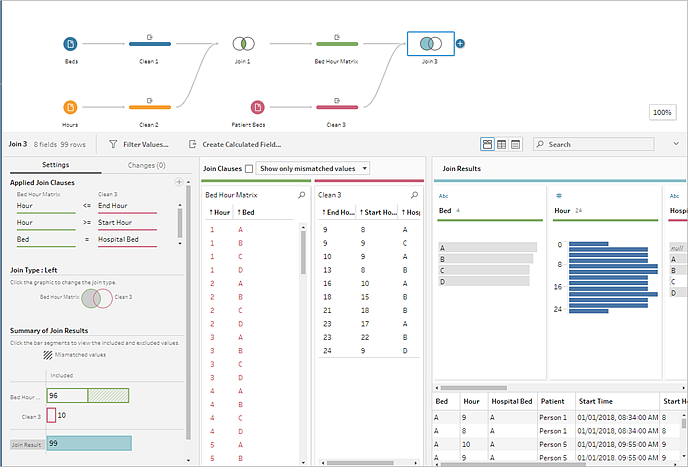Select Person 1 in first grid row
The height and width of the screenshot is (467, 688).
click(553, 417)
